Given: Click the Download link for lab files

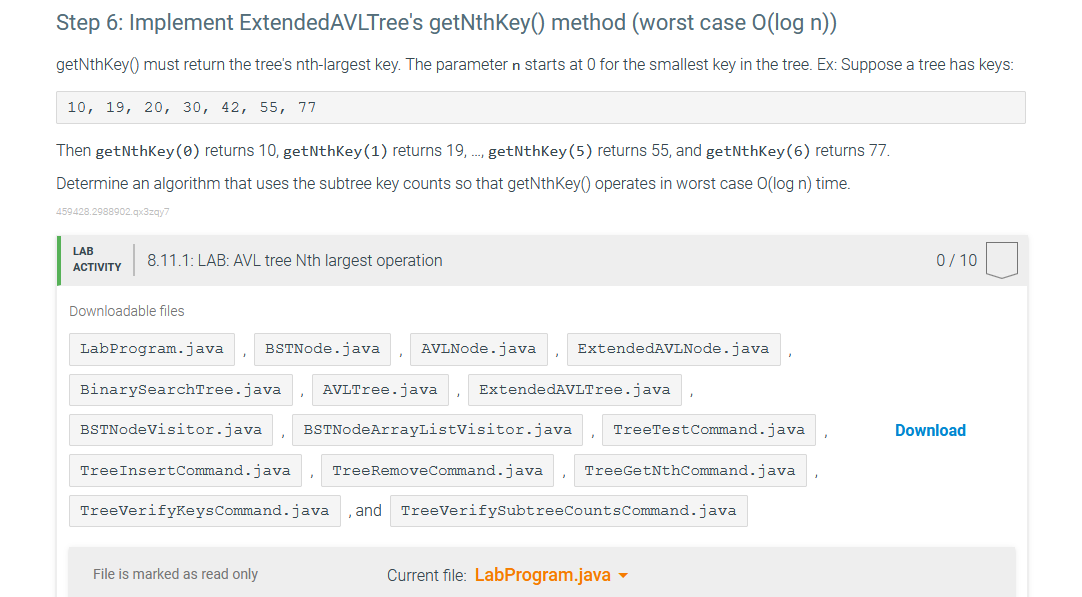Looking at the screenshot, I should (x=930, y=430).
